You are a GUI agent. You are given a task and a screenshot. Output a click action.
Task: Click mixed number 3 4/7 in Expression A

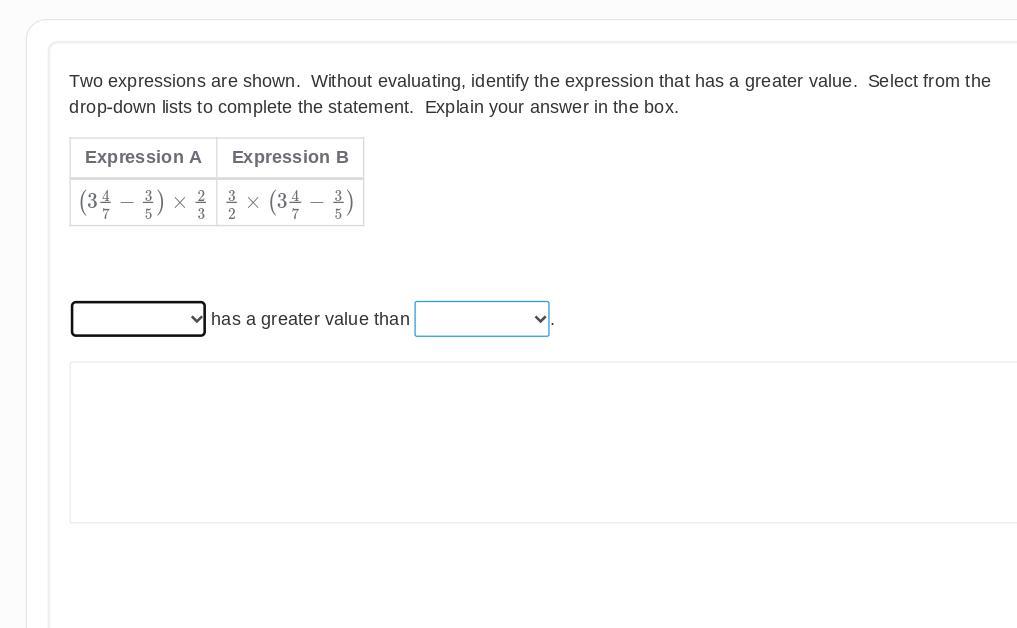98,203
